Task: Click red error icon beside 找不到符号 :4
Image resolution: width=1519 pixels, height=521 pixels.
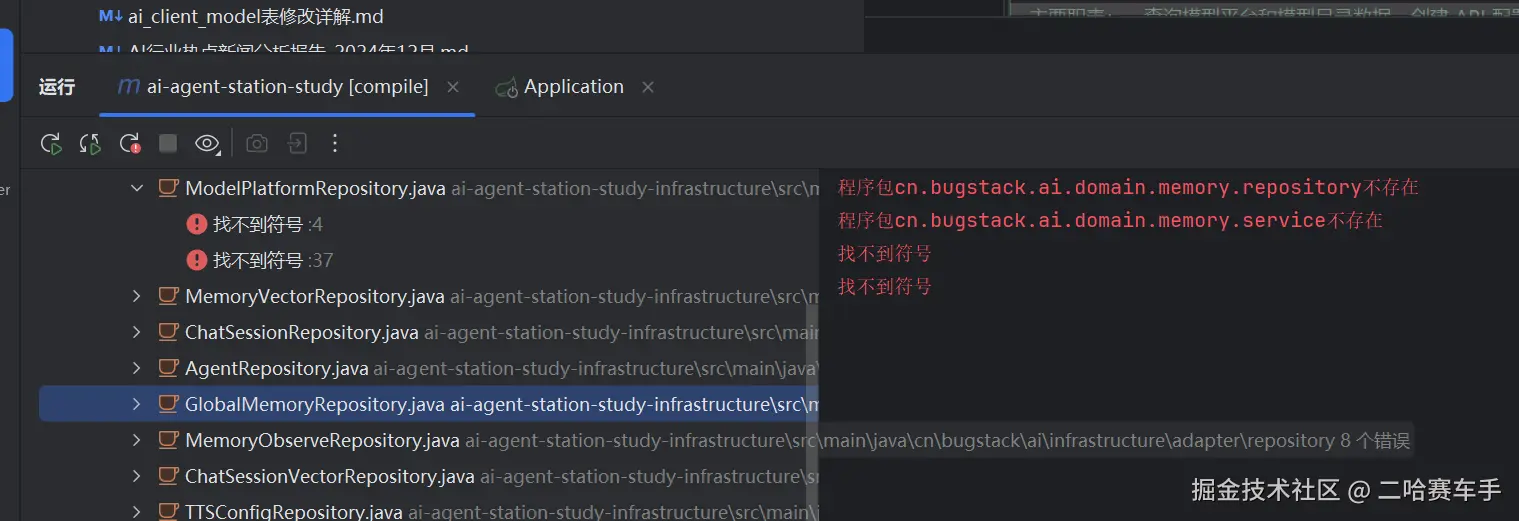Action: click(x=197, y=224)
